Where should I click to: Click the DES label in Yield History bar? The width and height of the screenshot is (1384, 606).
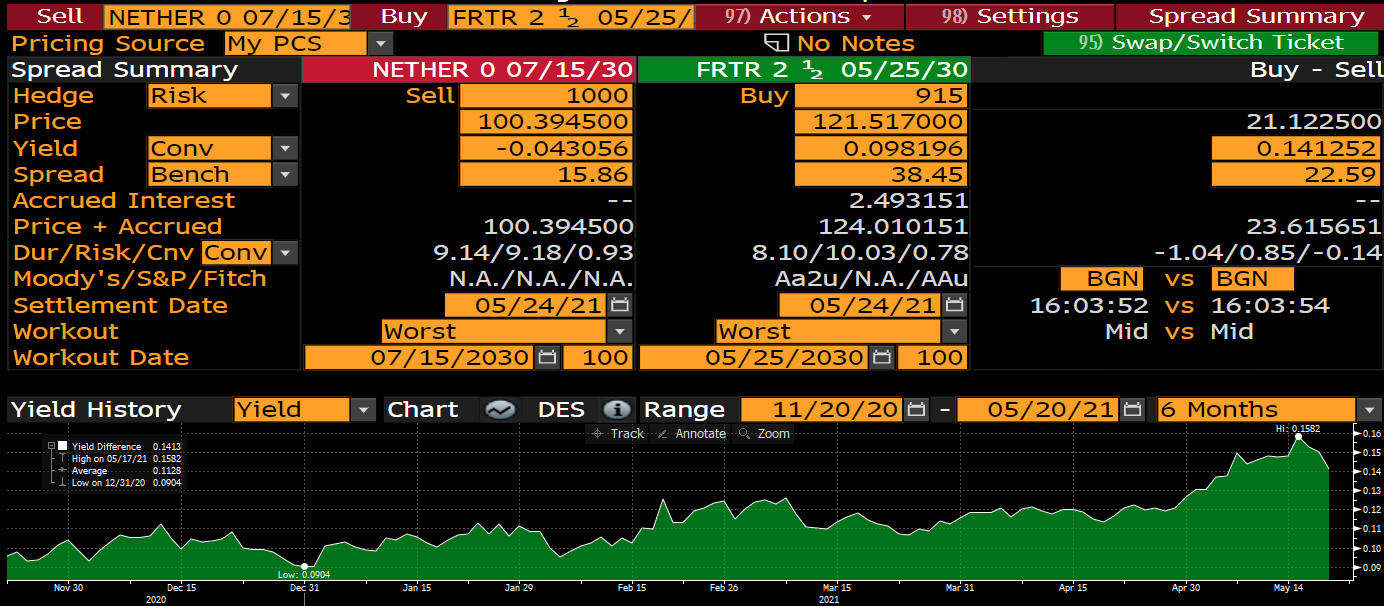coord(561,409)
